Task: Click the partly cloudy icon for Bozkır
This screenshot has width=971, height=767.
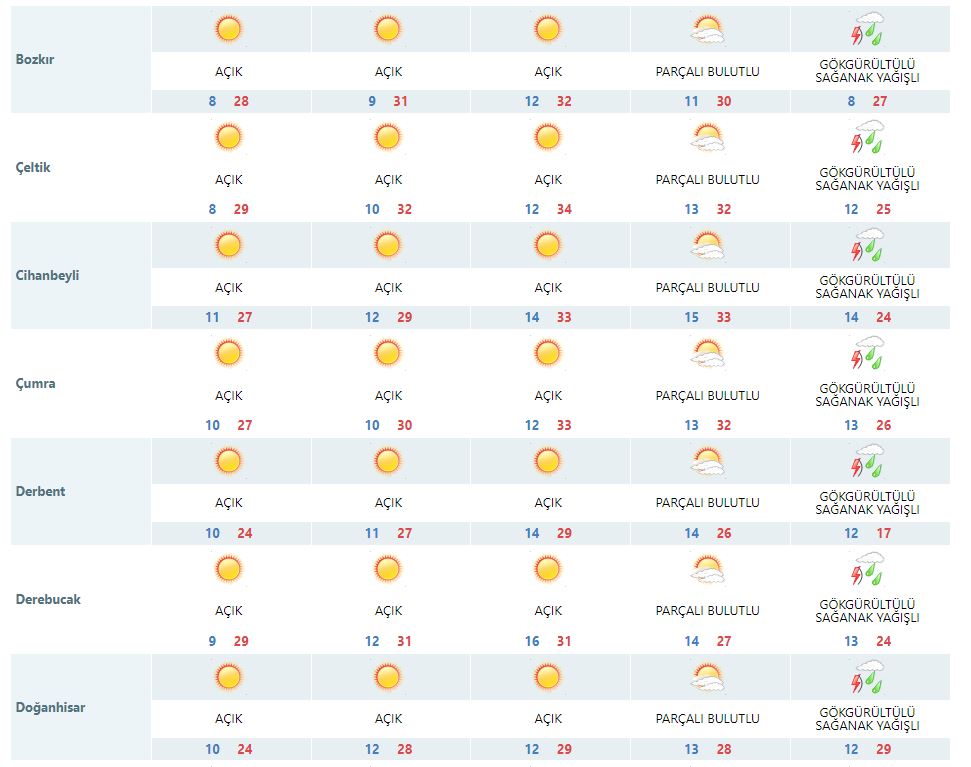Action: coord(708,30)
